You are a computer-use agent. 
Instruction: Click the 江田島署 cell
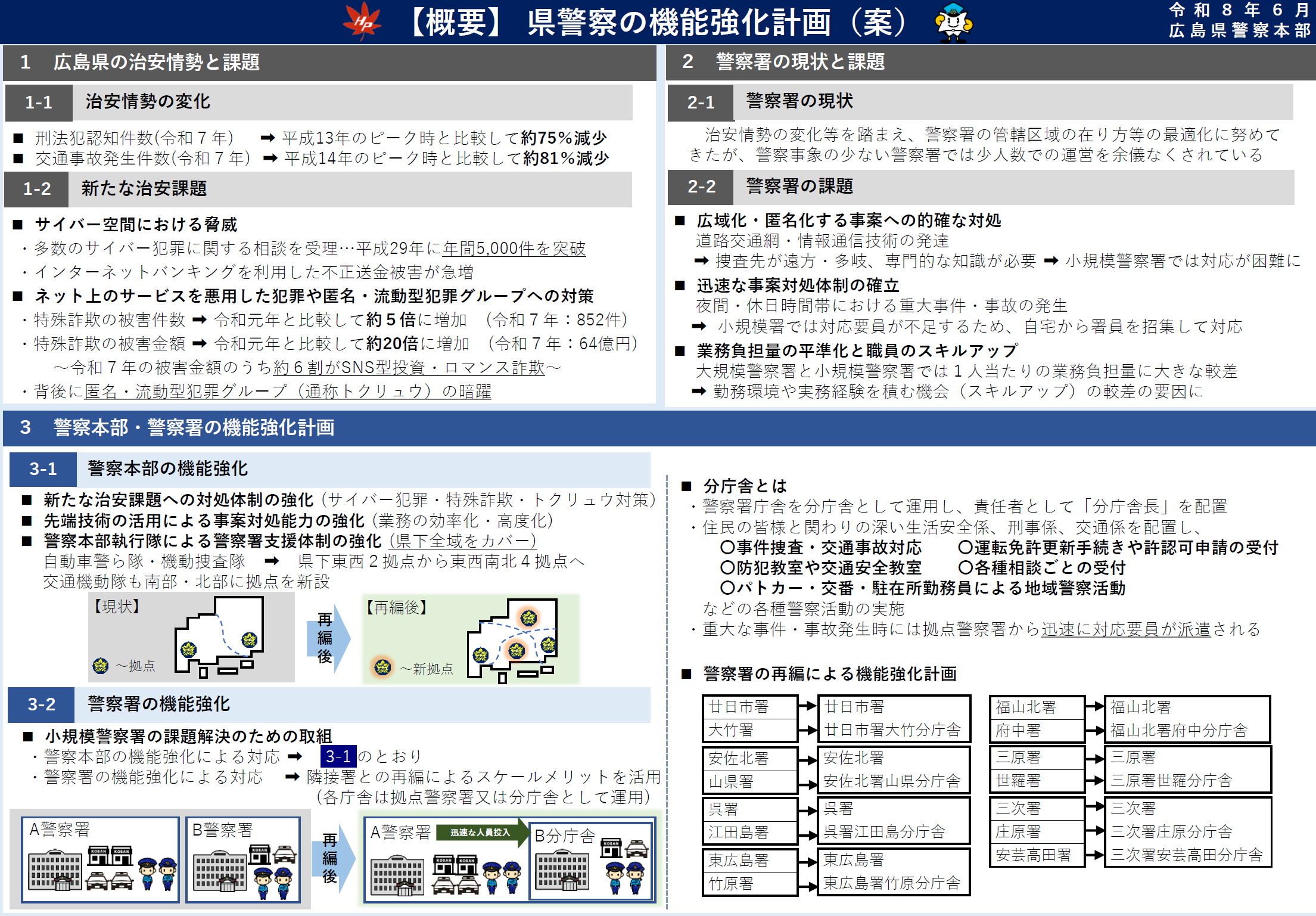click(750, 833)
